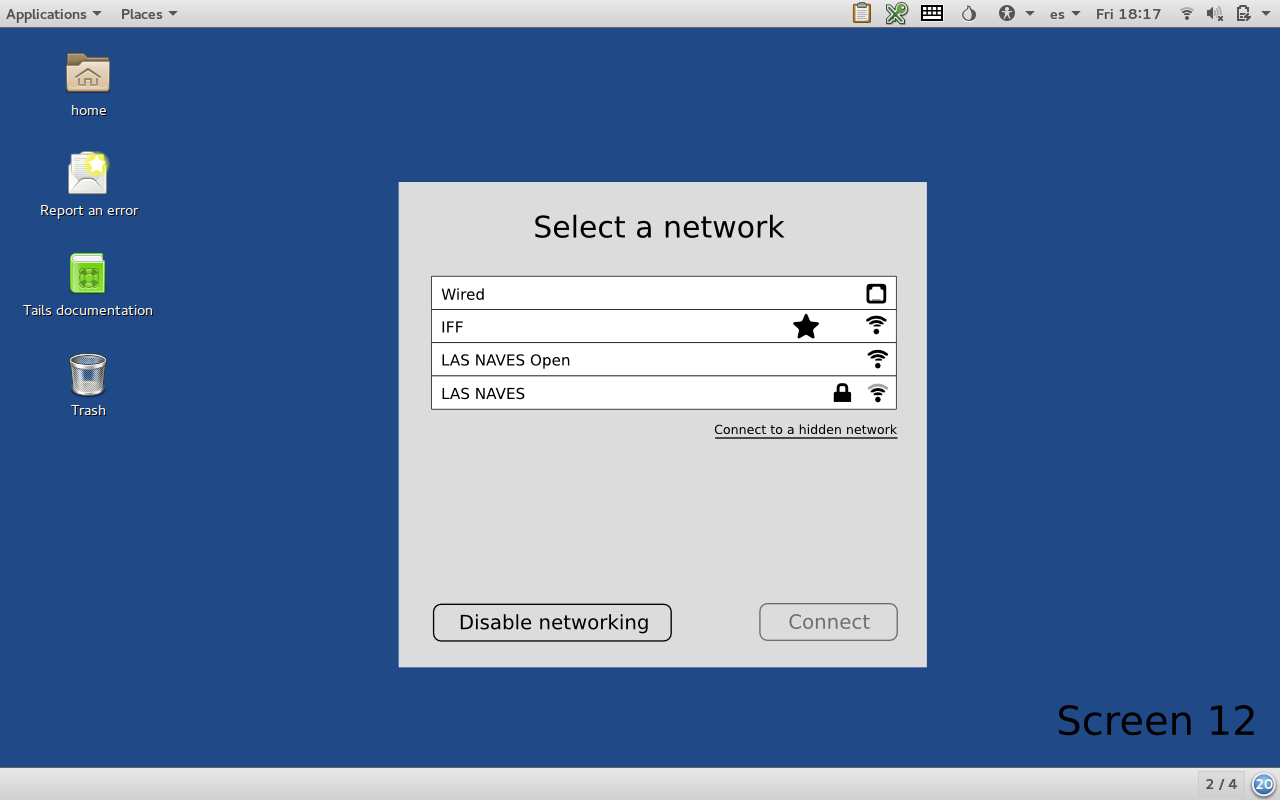Open the accessibility menu dropdown

click(1015, 13)
